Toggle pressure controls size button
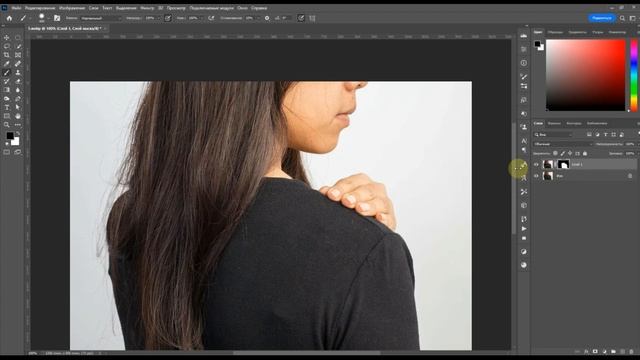640x360 pixels. point(301,18)
